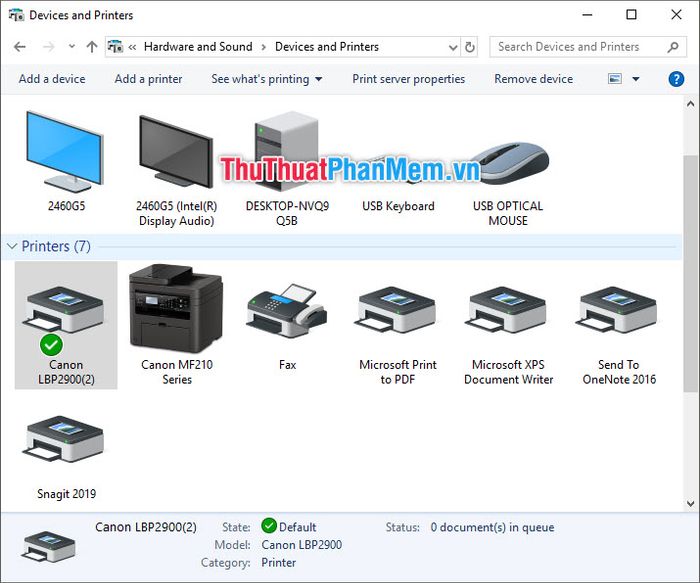This screenshot has width=700, height=583.
Task: Open the Help question mark icon
Action: (x=676, y=79)
